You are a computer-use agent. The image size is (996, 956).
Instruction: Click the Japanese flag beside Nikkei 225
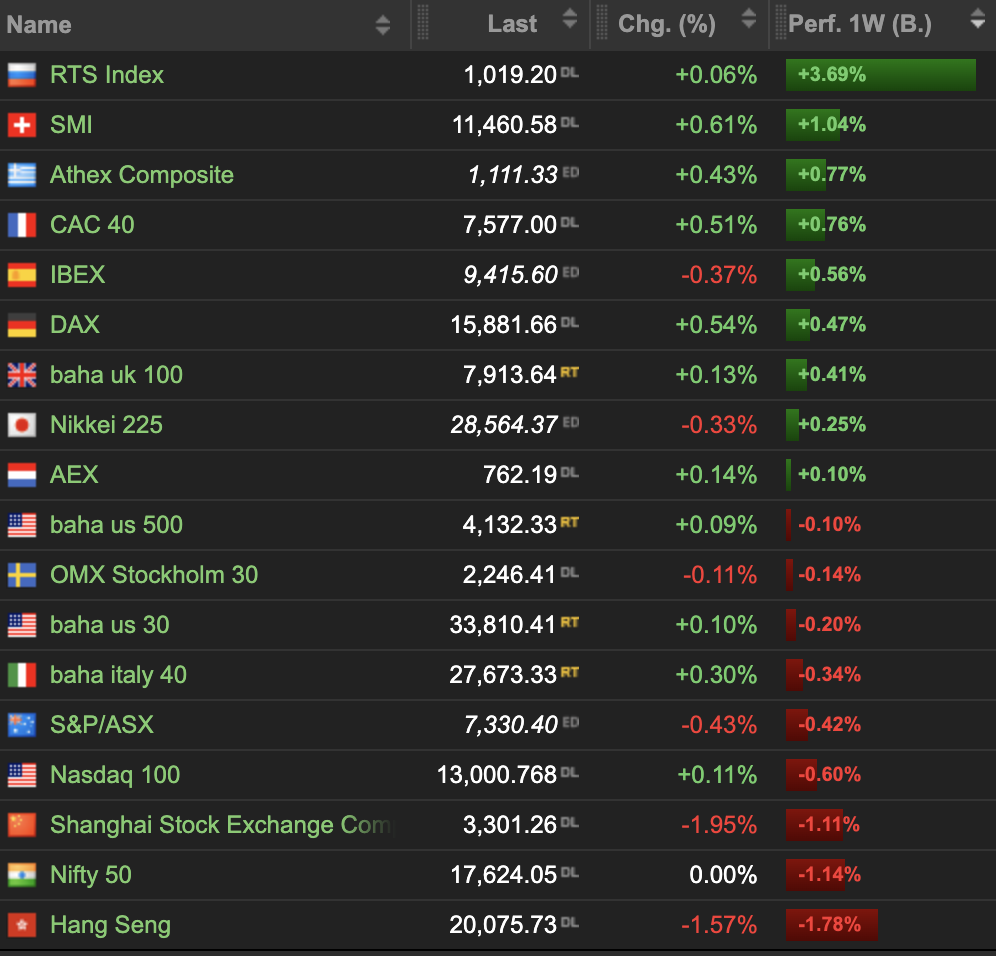pyautogui.click(x=21, y=425)
